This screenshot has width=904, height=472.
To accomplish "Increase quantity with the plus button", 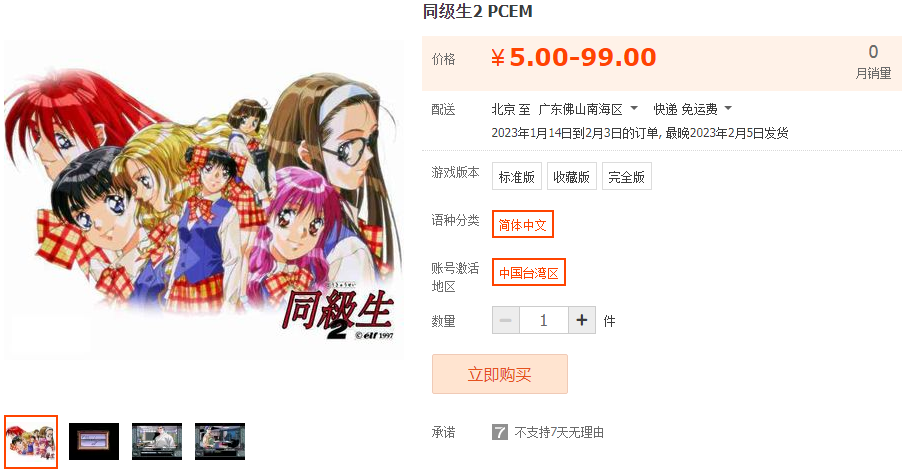I will point(582,320).
